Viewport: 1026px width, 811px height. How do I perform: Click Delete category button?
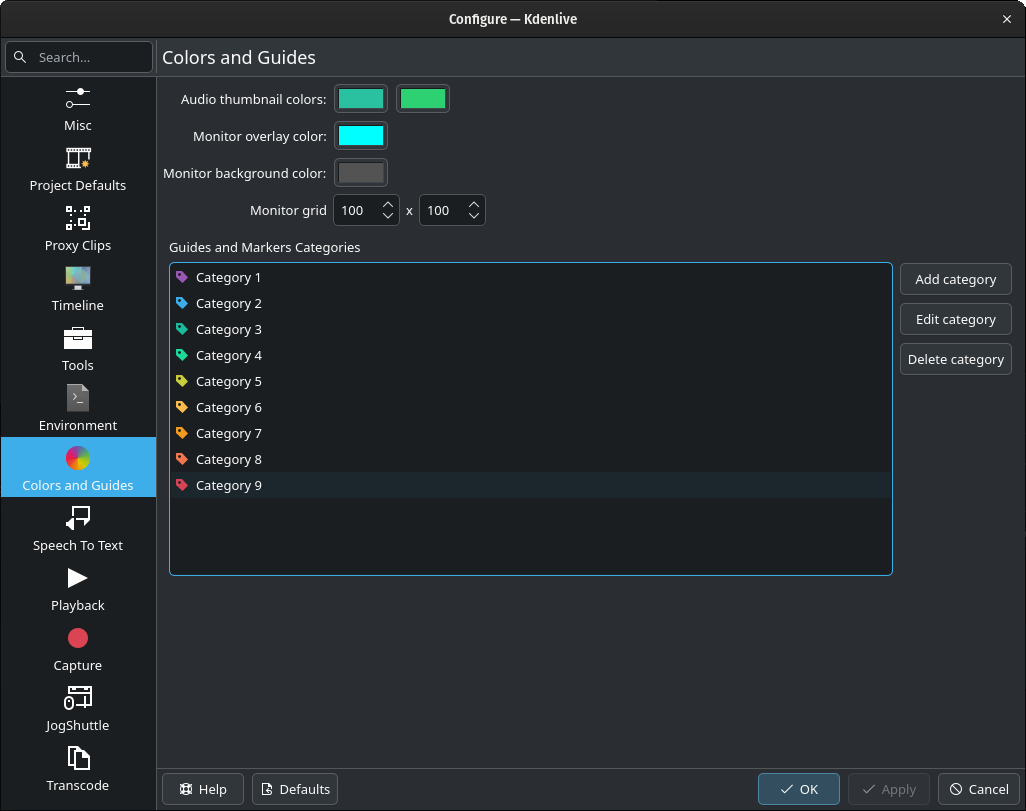955,359
